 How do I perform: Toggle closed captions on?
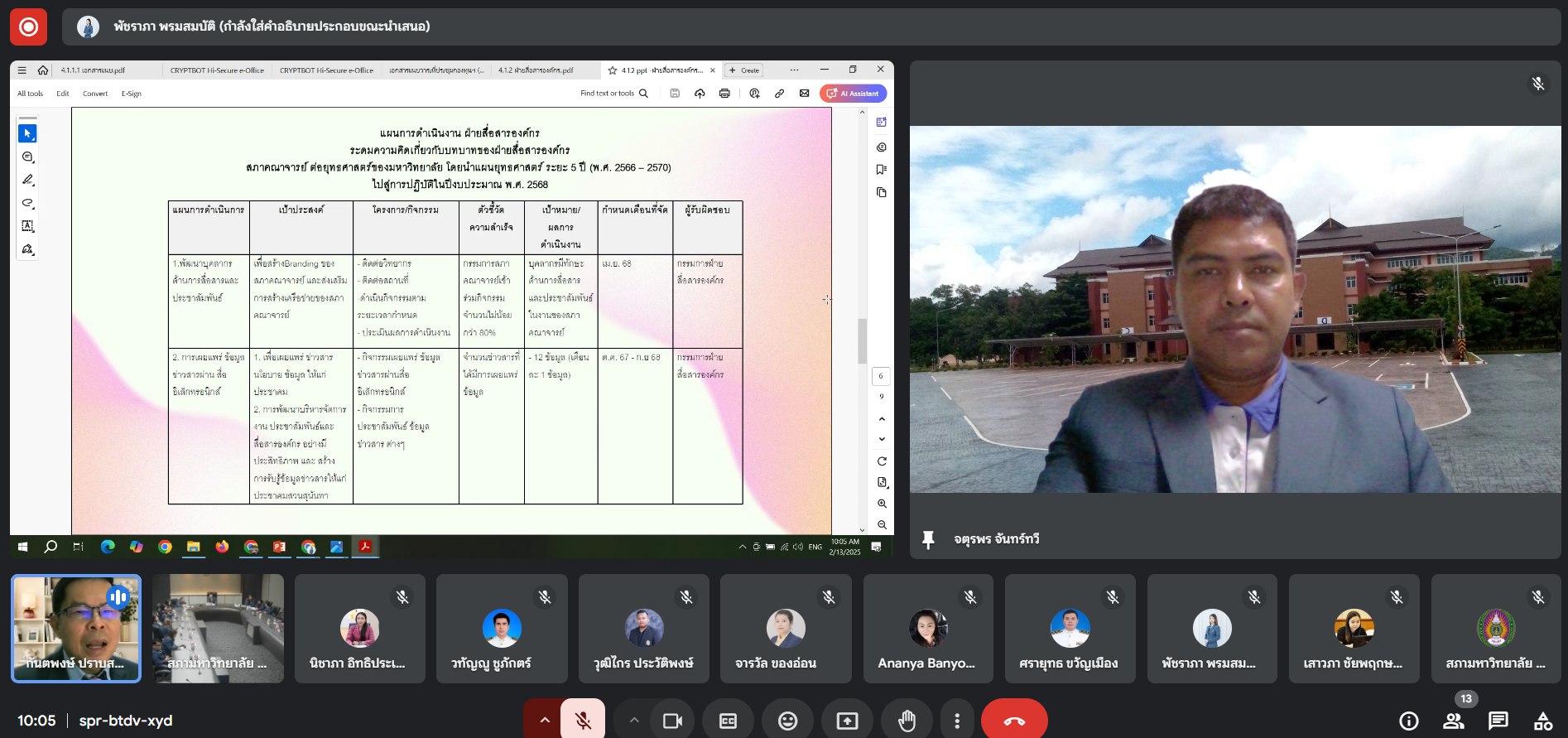[728, 721]
